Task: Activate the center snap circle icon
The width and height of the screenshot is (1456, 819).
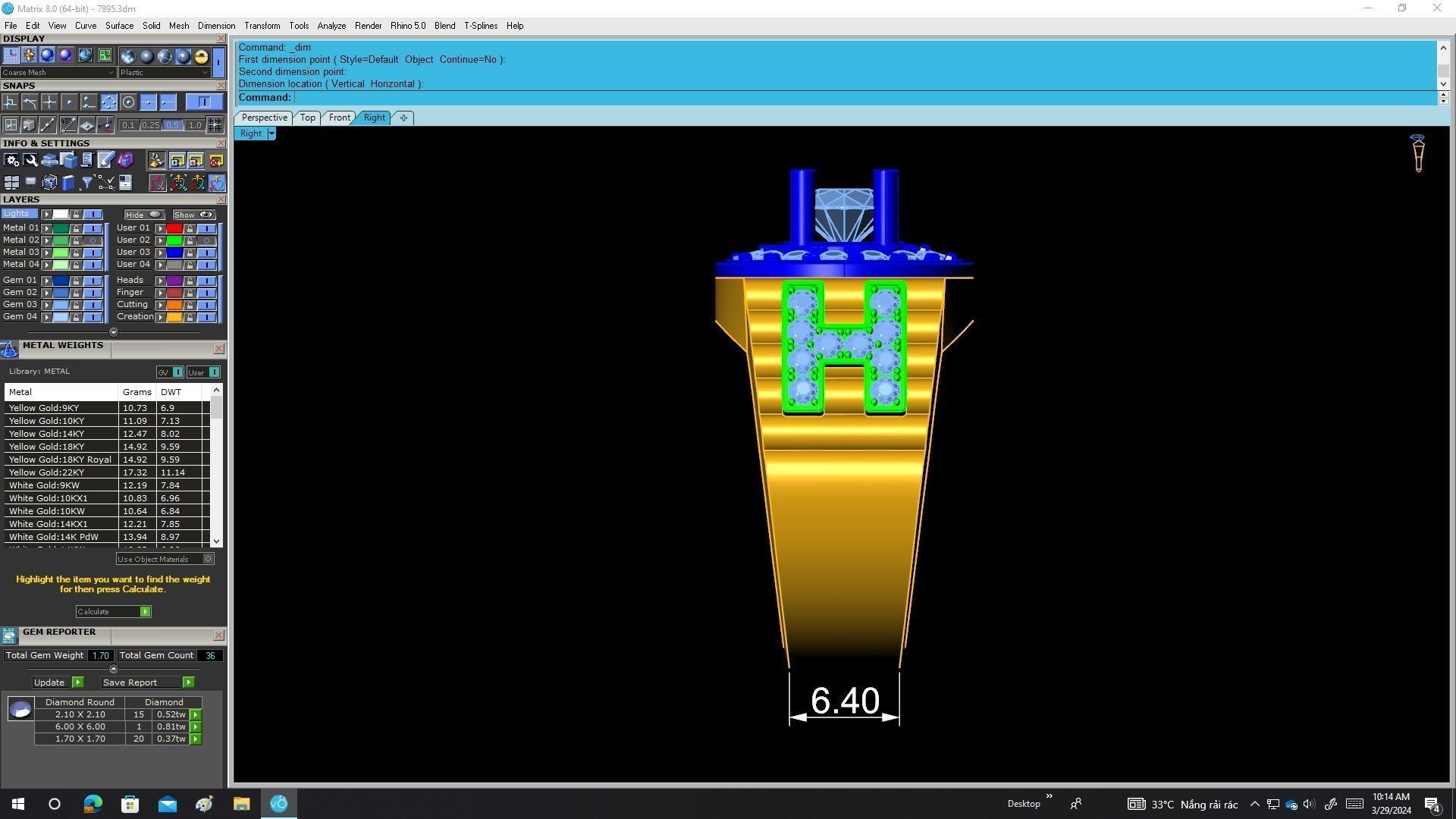Action: click(129, 102)
